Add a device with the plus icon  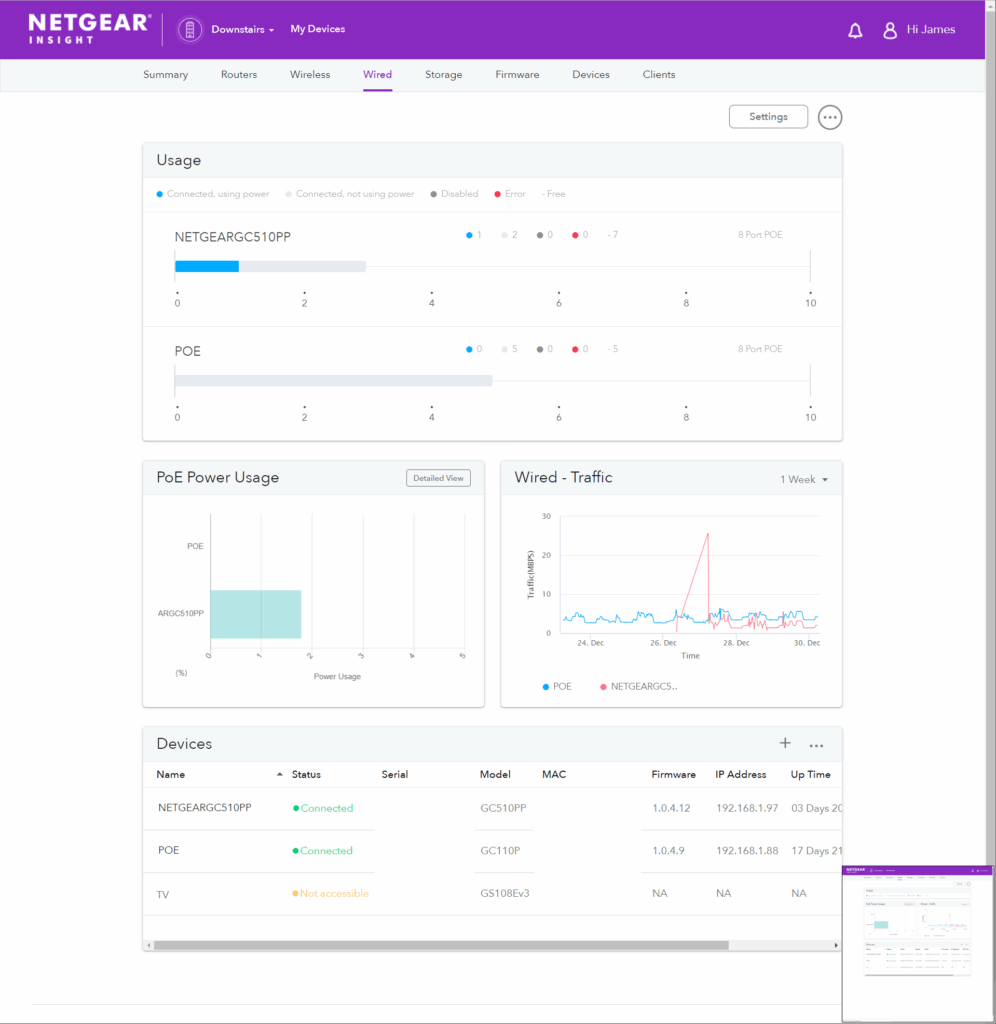(785, 743)
